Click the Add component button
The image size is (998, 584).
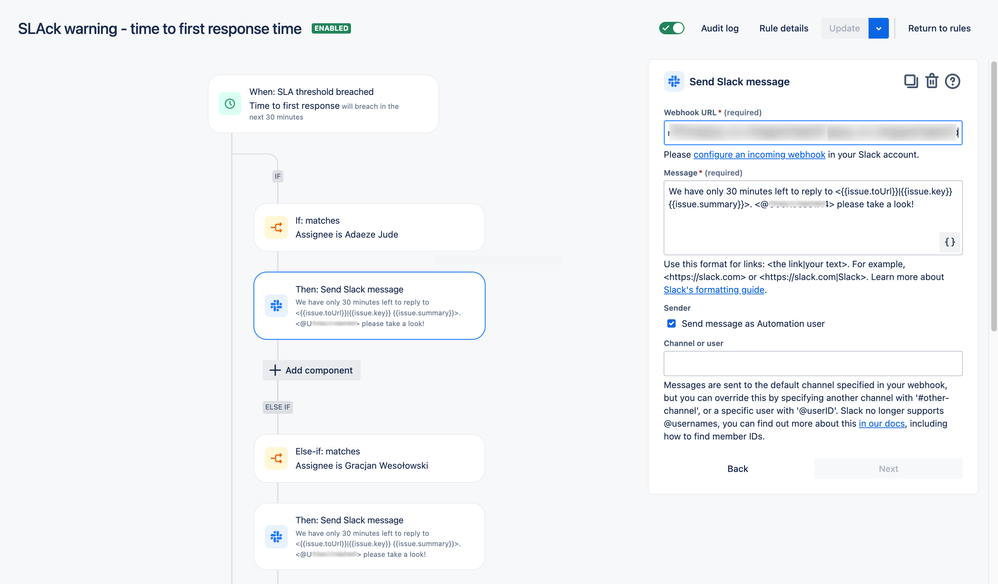coord(311,370)
